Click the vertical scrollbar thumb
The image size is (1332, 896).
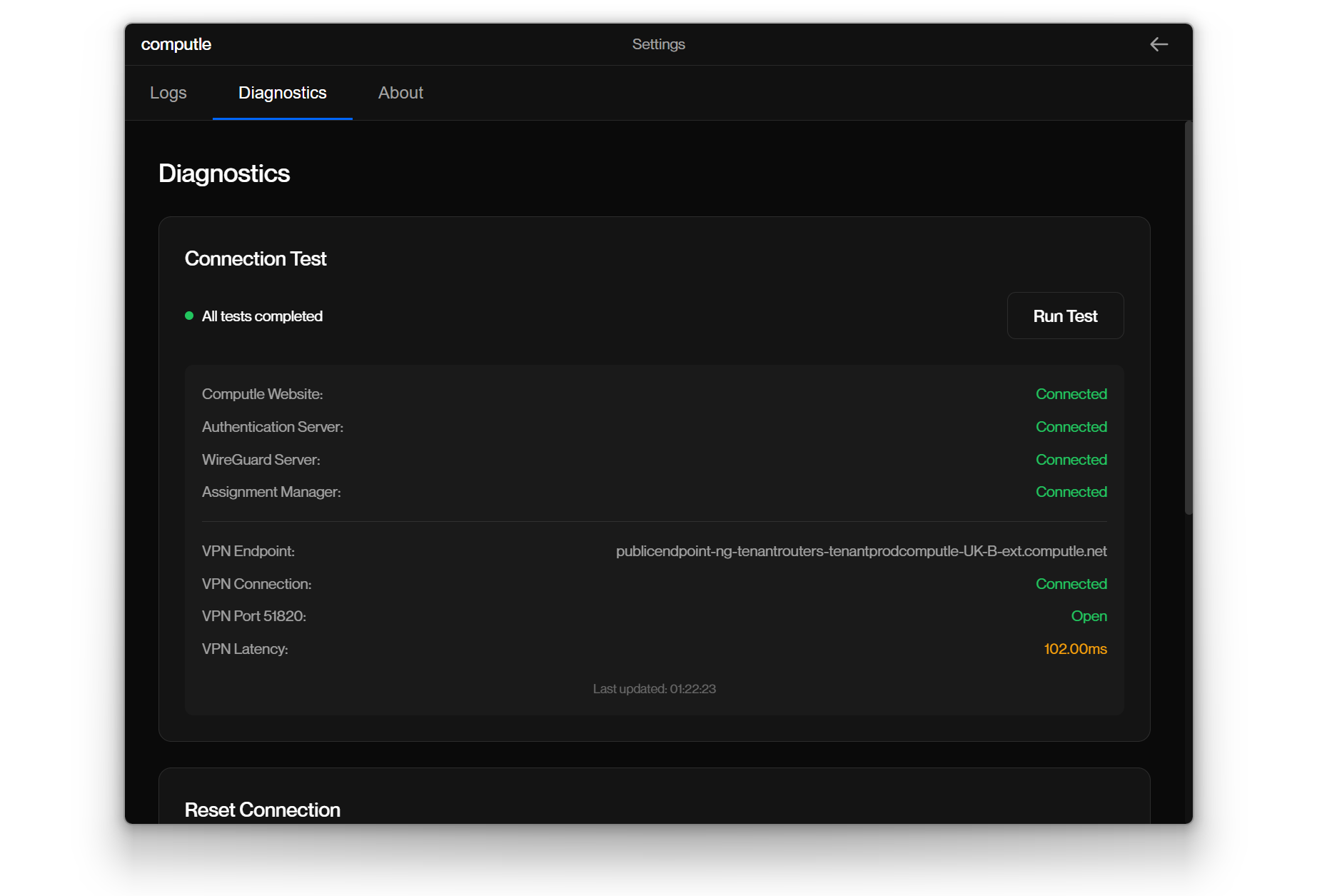1189,318
